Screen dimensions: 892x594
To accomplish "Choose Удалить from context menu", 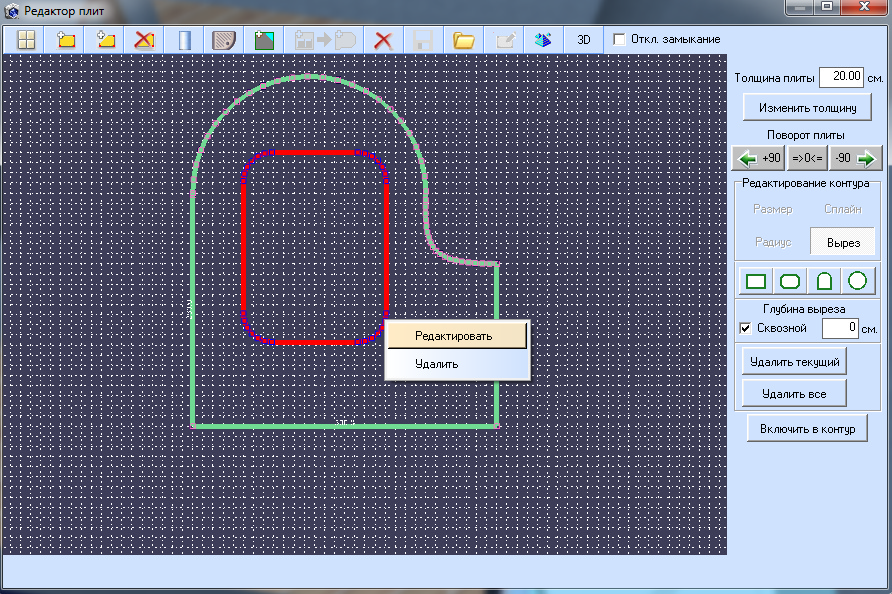I will pos(437,364).
